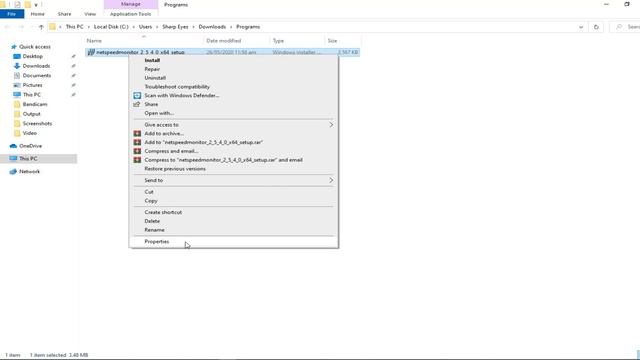640x360 pixels.
Task: Click Local Disk (C:) breadcrumb
Action: point(111,27)
